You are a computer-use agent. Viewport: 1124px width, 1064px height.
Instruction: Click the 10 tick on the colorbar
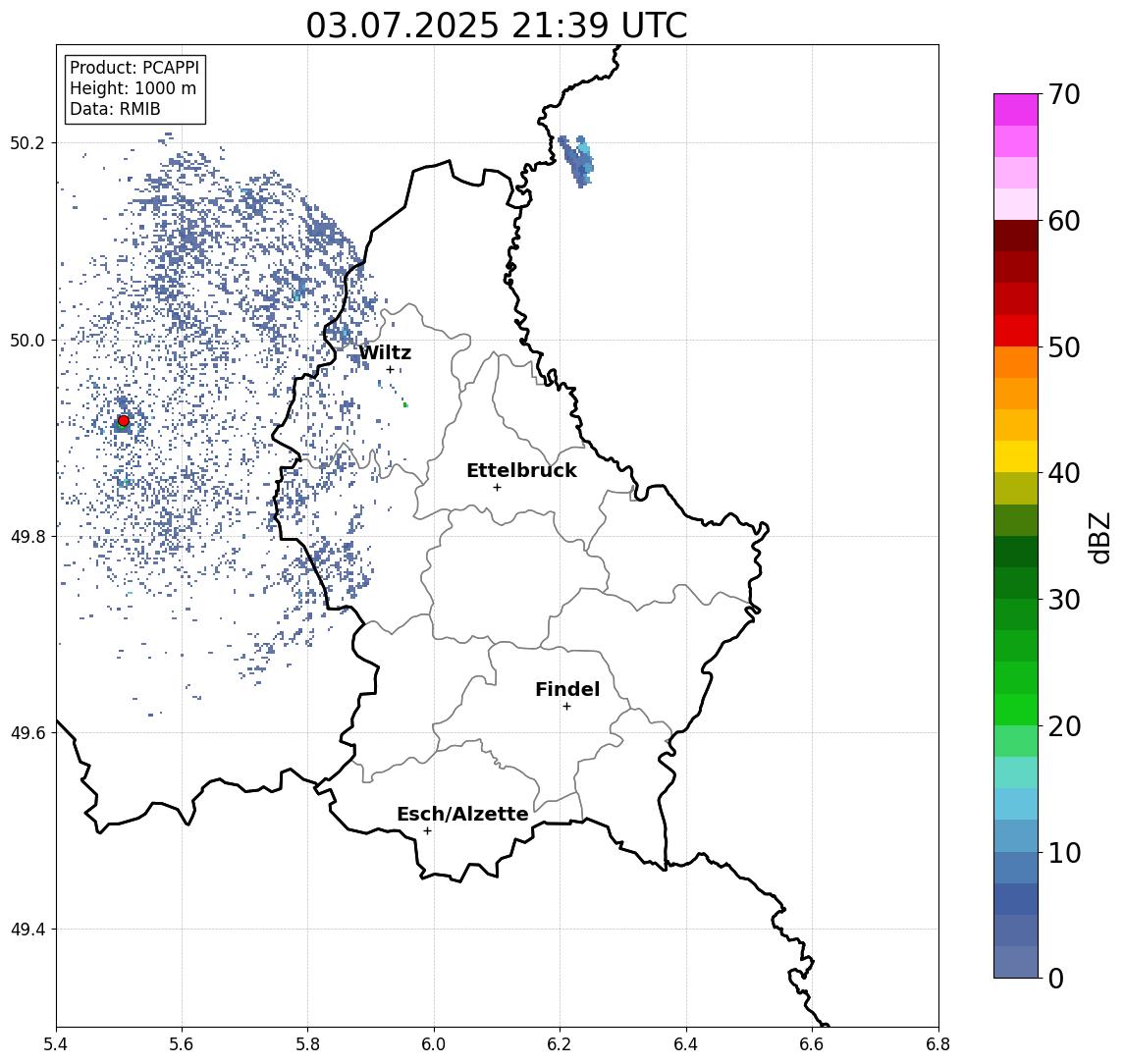tap(1064, 853)
